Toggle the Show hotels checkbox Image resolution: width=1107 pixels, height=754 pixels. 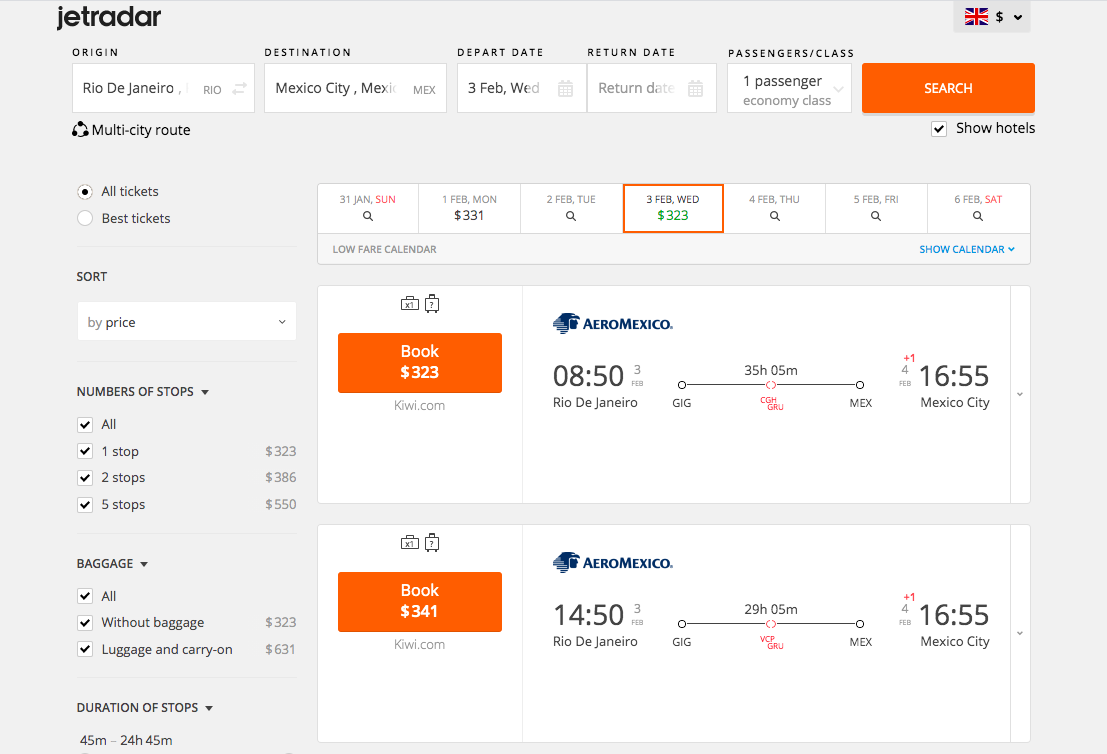tap(939, 129)
